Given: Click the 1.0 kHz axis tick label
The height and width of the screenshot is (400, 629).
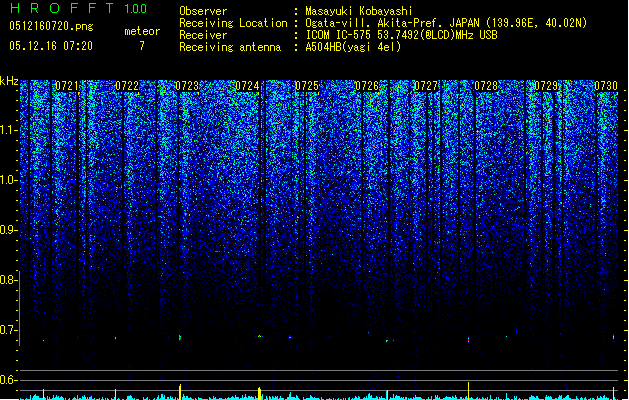Looking at the screenshot, I should (9, 180).
